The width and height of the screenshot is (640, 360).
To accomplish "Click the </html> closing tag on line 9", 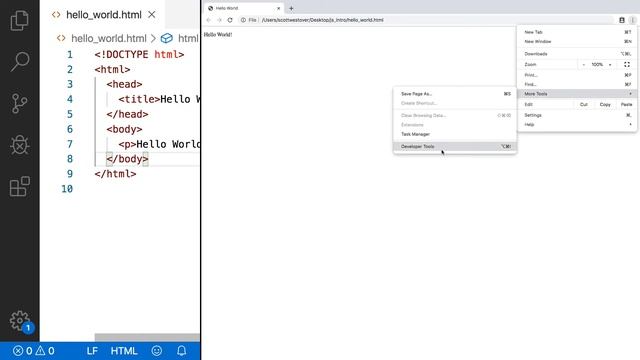I will click(116, 174).
